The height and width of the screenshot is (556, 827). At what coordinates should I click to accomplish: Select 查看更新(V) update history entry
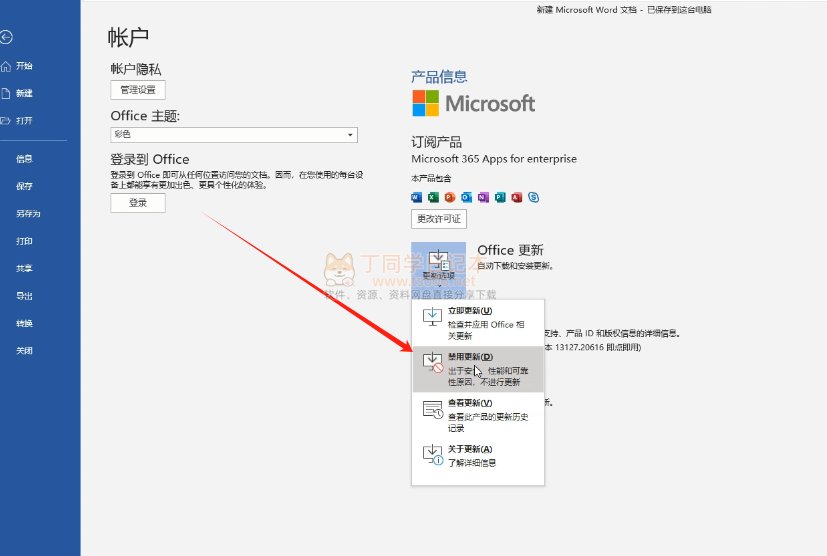(x=478, y=415)
